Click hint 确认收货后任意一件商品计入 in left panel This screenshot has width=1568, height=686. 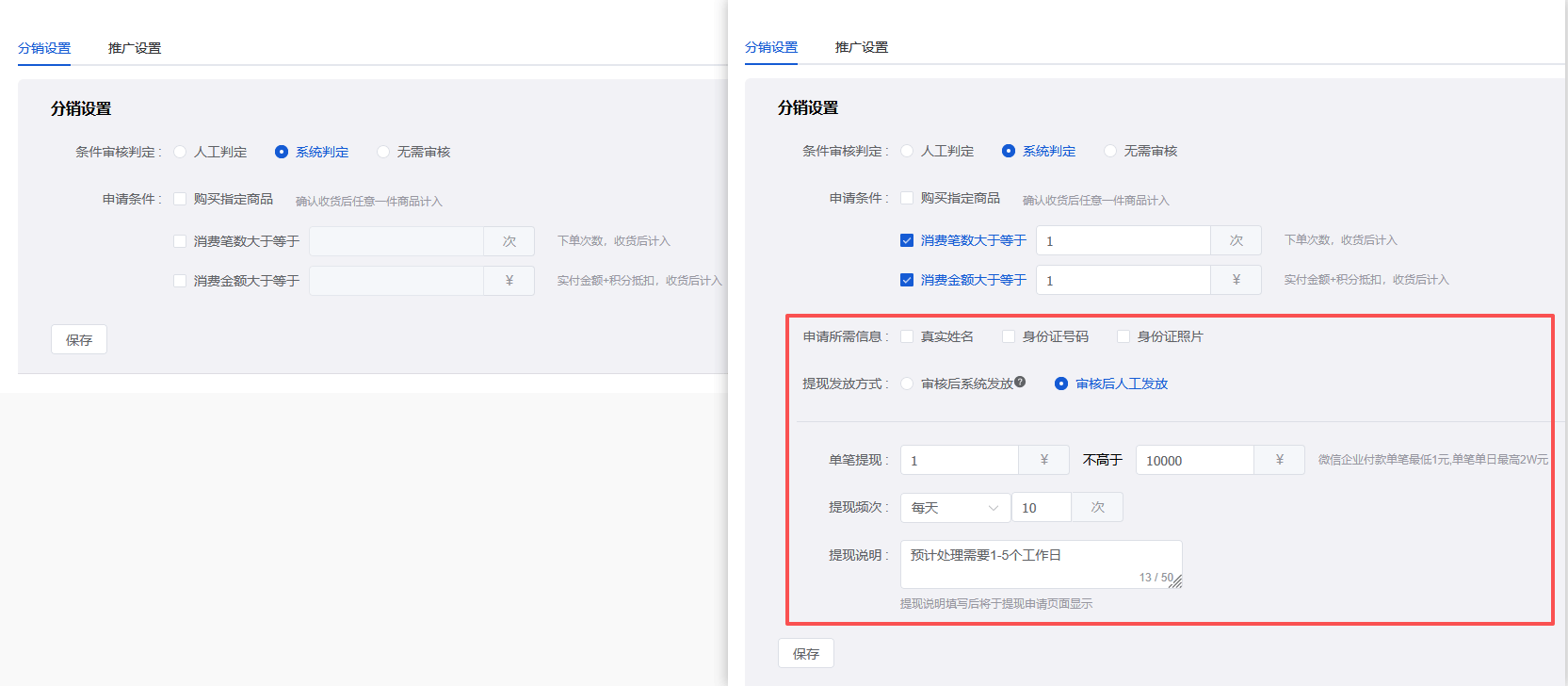(369, 202)
